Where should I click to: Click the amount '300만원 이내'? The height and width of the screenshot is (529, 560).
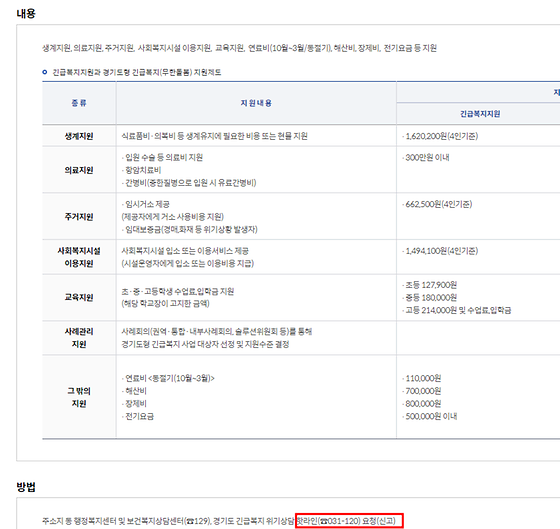pos(427,158)
